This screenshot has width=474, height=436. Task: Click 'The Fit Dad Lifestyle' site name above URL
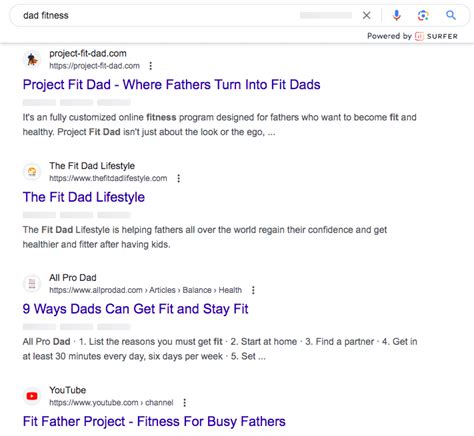point(92,166)
